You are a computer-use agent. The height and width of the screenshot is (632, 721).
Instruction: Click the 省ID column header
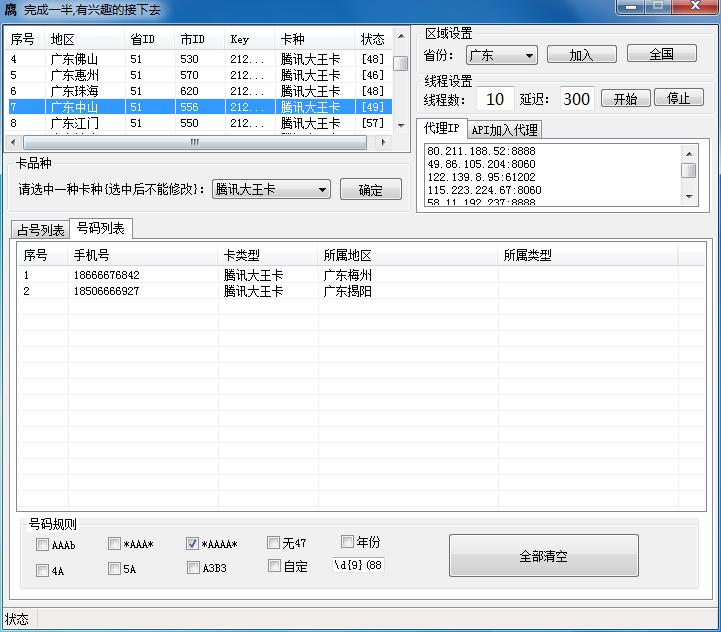point(149,40)
